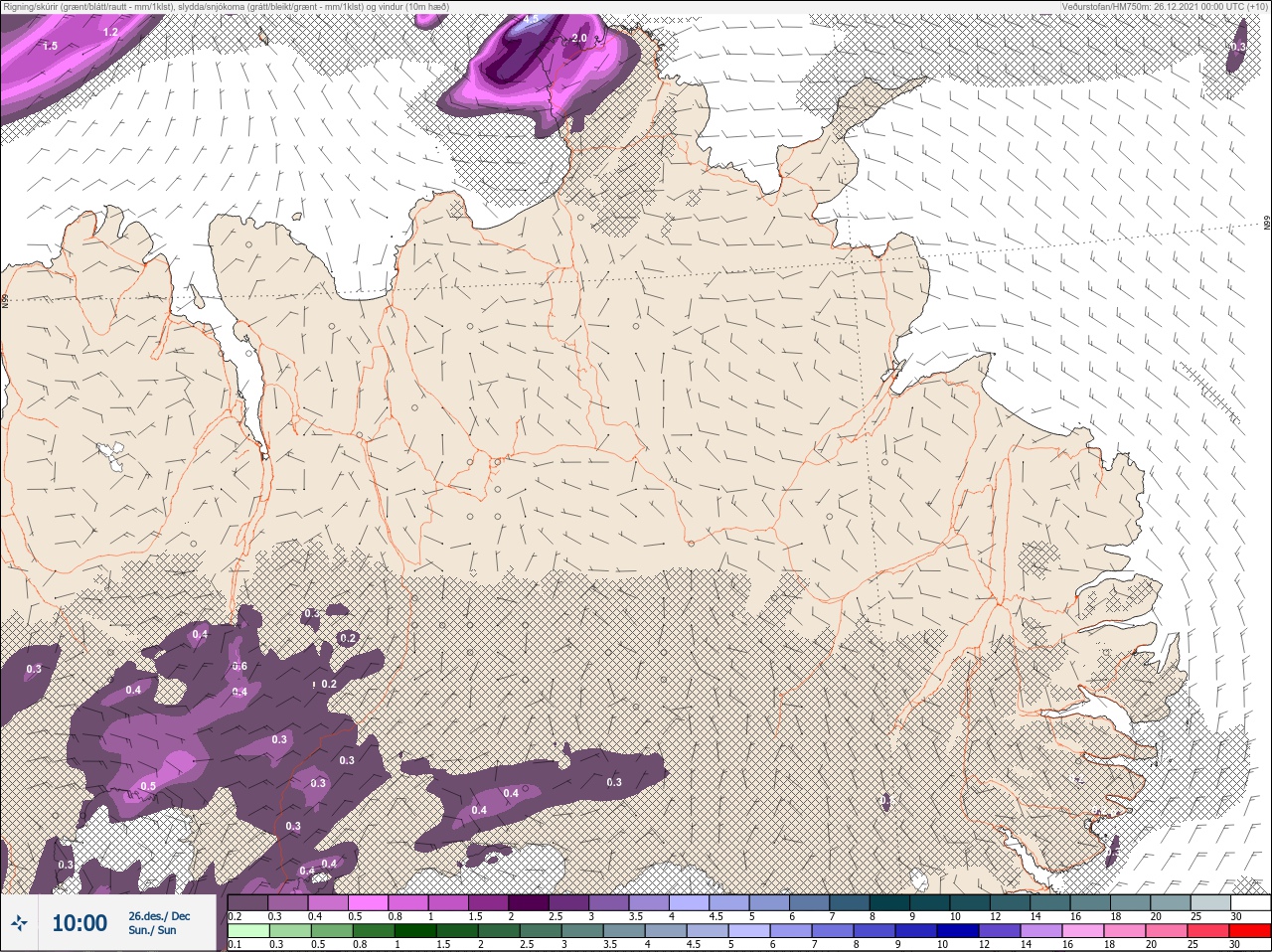Click the Veðurstofan pinwheel logo icon

click(x=19, y=923)
